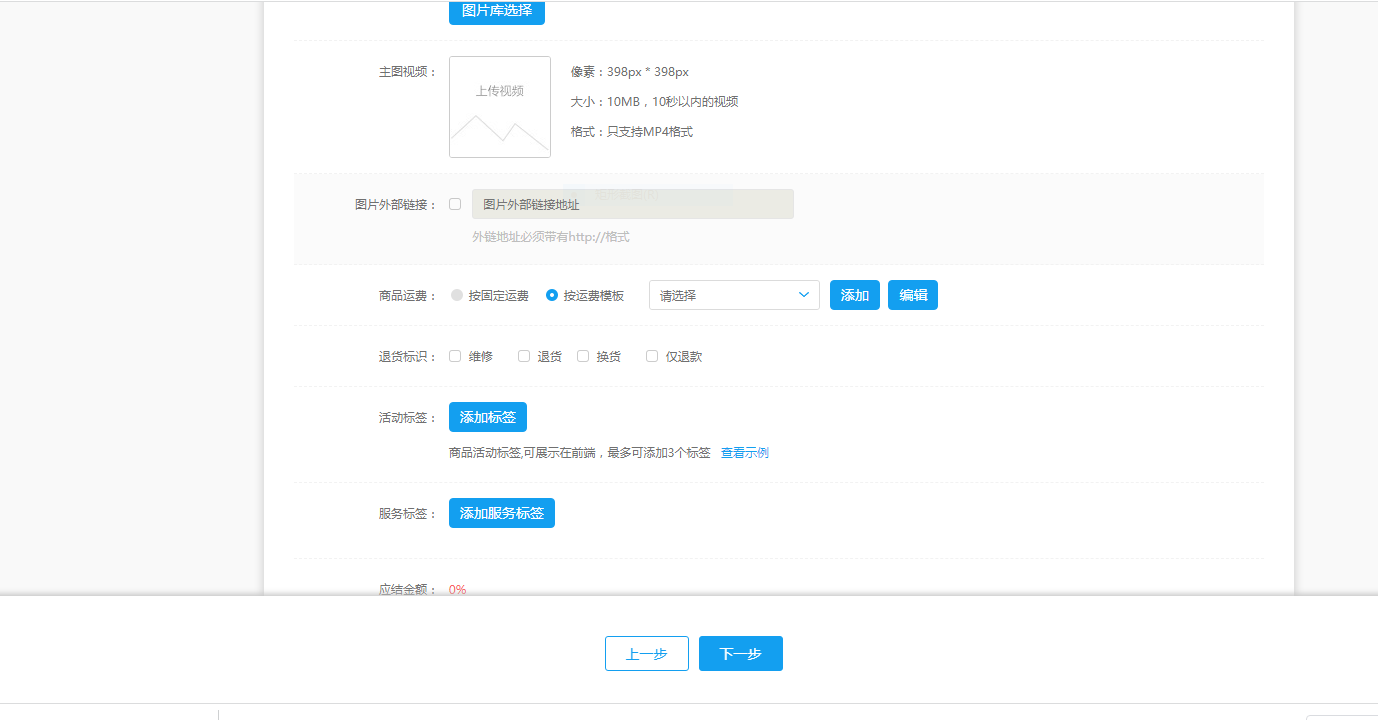Select the 按固定运费 radio option

tap(457, 295)
